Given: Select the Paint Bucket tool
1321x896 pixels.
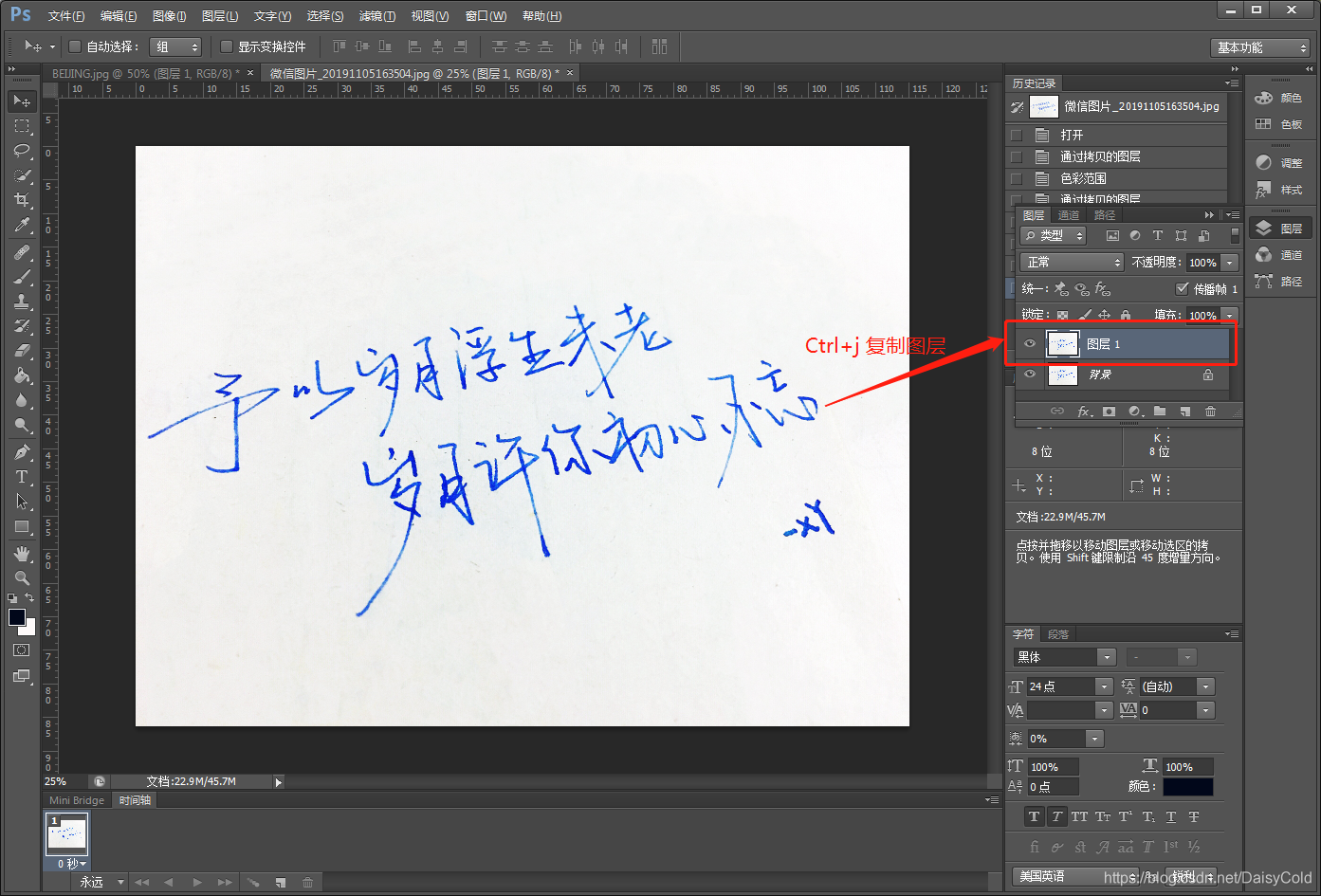Looking at the screenshot, I should [22, 375].
